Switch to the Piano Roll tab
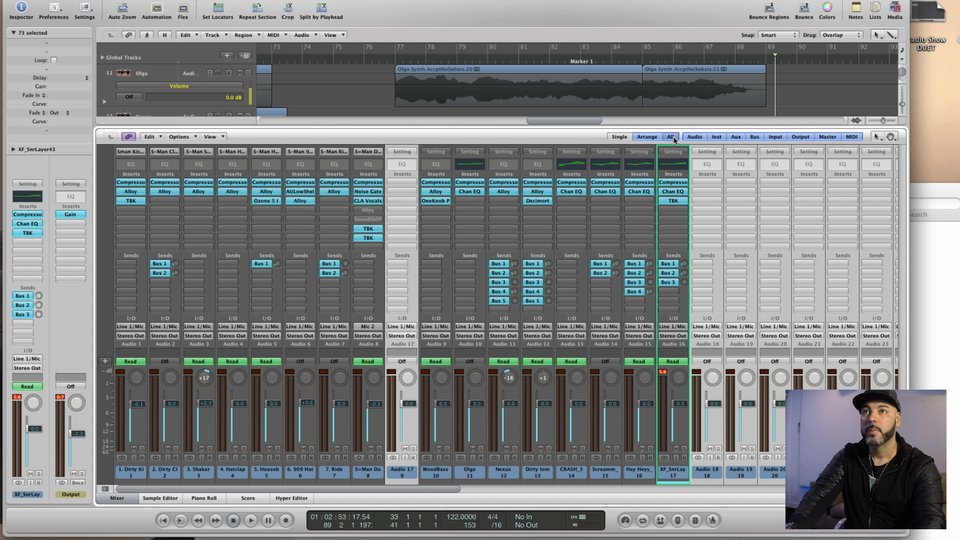Viewport: 960px width, 540px height. point(204,498)
